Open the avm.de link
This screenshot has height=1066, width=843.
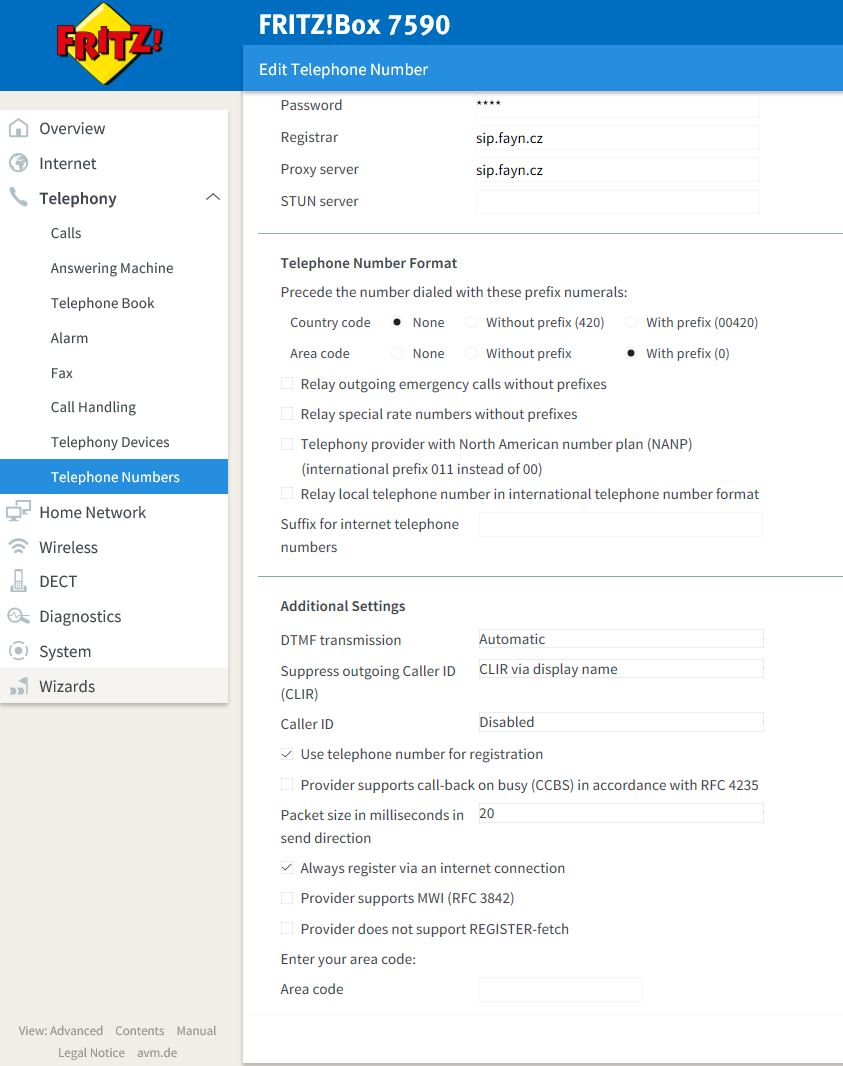coord(157,1052)
